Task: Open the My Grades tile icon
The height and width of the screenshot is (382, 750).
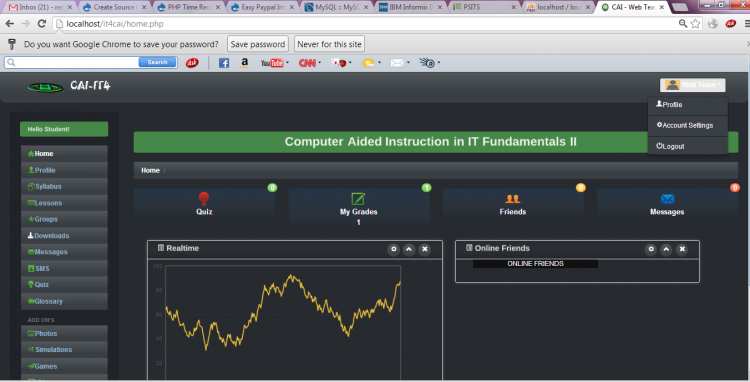Action: coord(358,199)
